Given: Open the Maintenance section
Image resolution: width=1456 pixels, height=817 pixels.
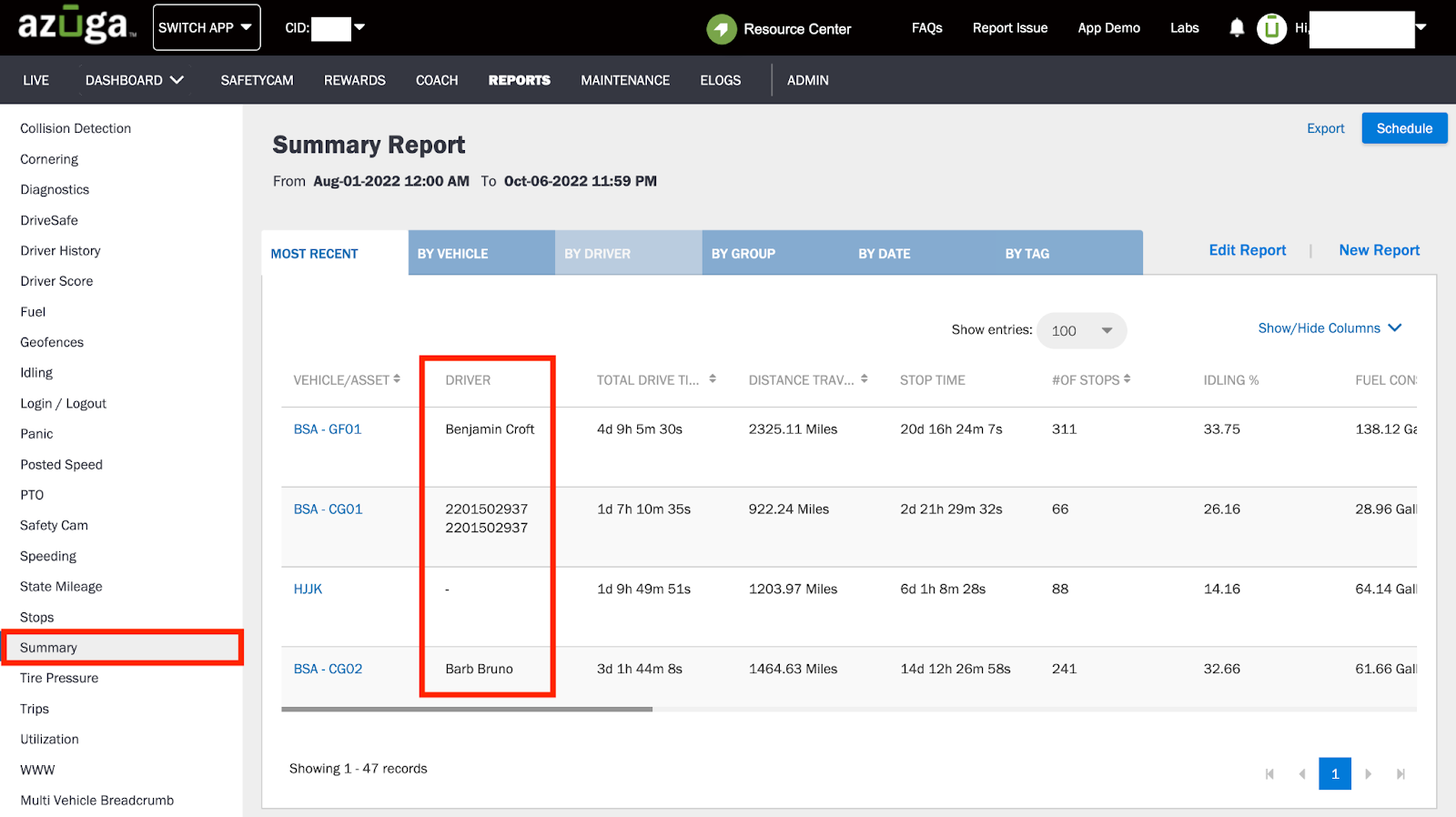Looking at the screenshot, I should (625, 80).
